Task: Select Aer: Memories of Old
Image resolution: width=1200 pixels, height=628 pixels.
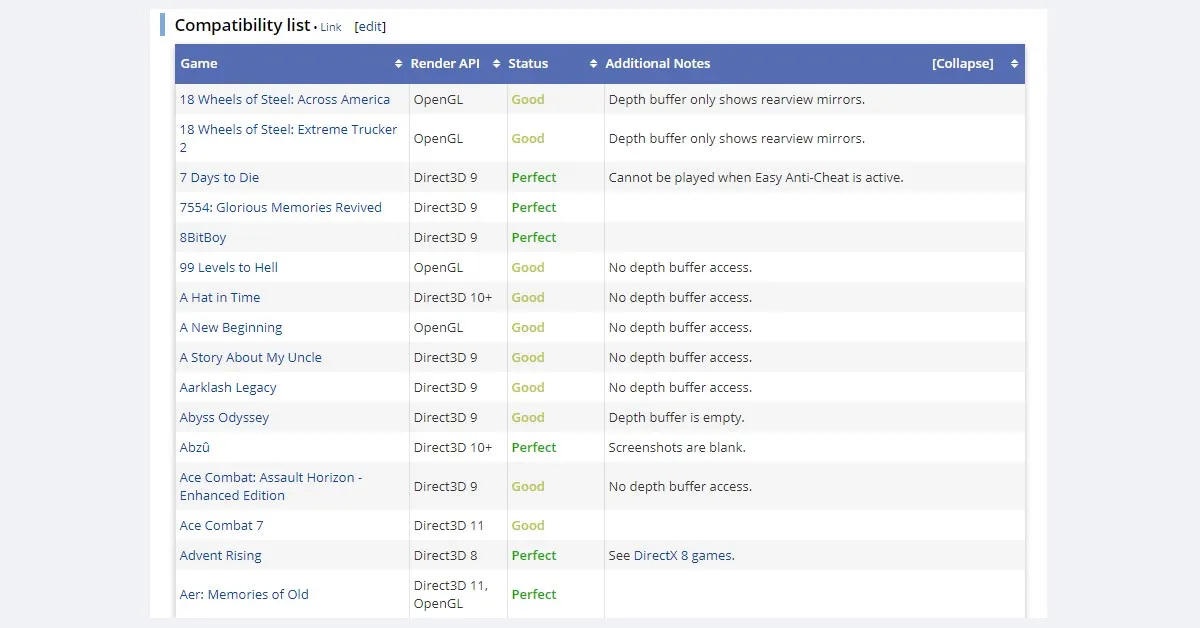Action: pyautogui.click(x=243, y=593)
